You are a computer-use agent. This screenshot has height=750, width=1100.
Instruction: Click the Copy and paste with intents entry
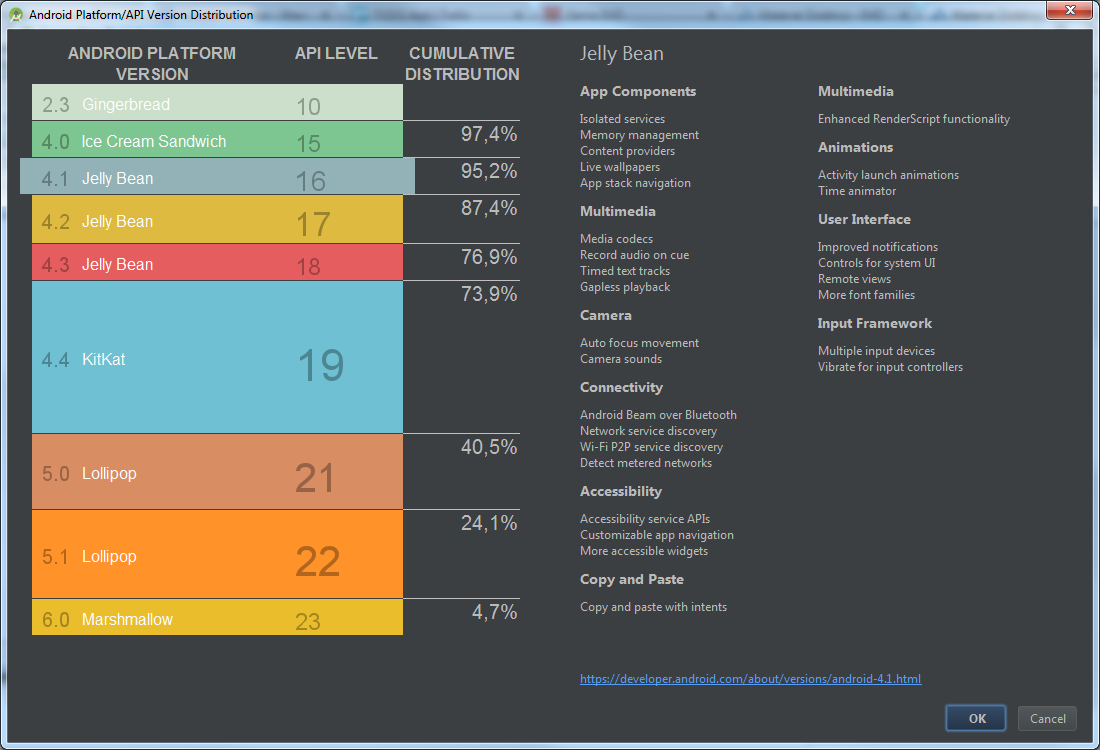(x=653, y=608)
